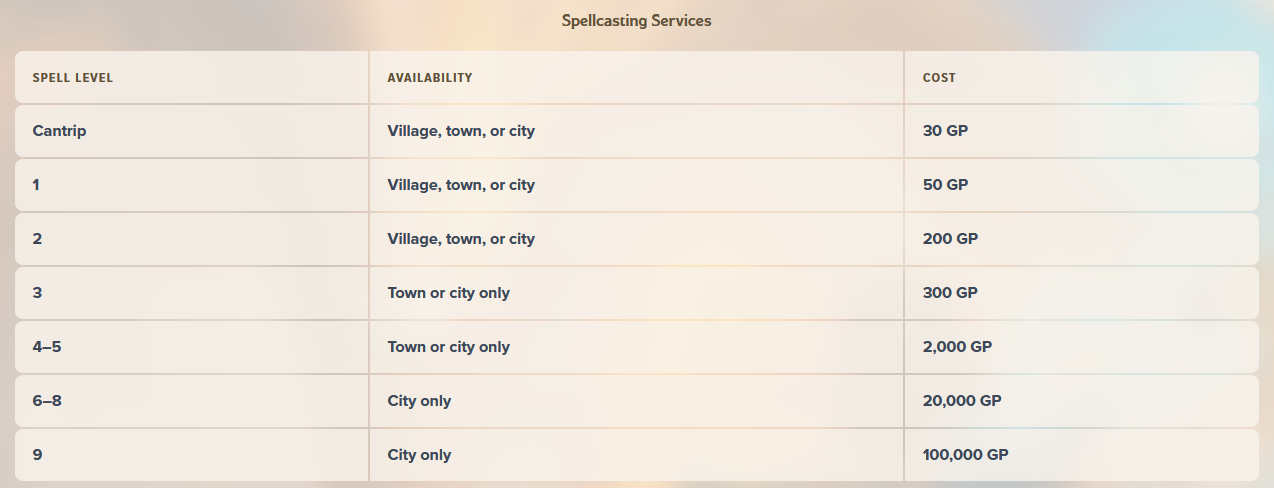Select the Spell Level column header
Screen dimensions: 1274x488
click(x=192, y=77)
